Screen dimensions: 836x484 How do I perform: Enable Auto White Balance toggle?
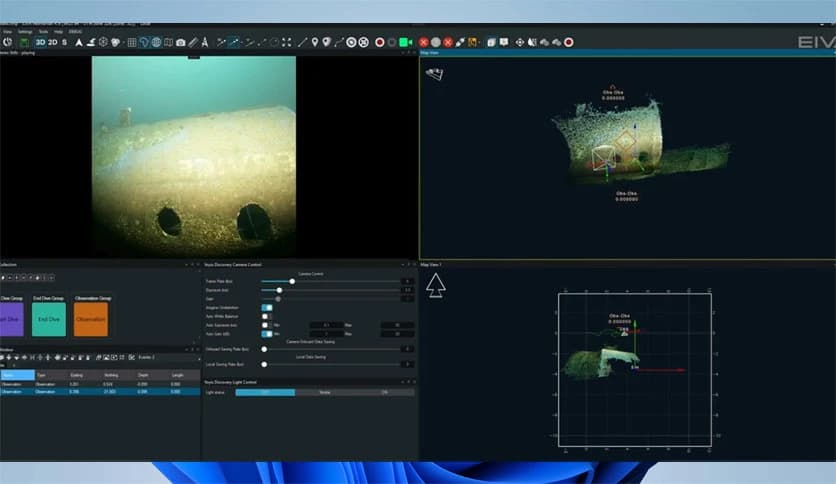pyautogui.click(x=267, y=316)
